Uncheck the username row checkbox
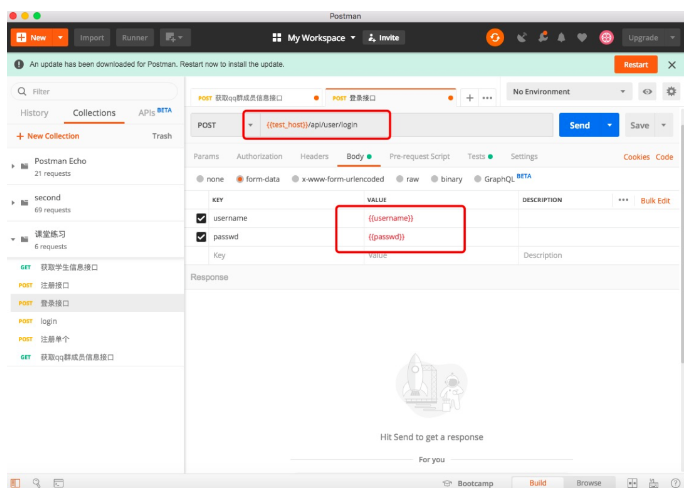 point(201,218)
